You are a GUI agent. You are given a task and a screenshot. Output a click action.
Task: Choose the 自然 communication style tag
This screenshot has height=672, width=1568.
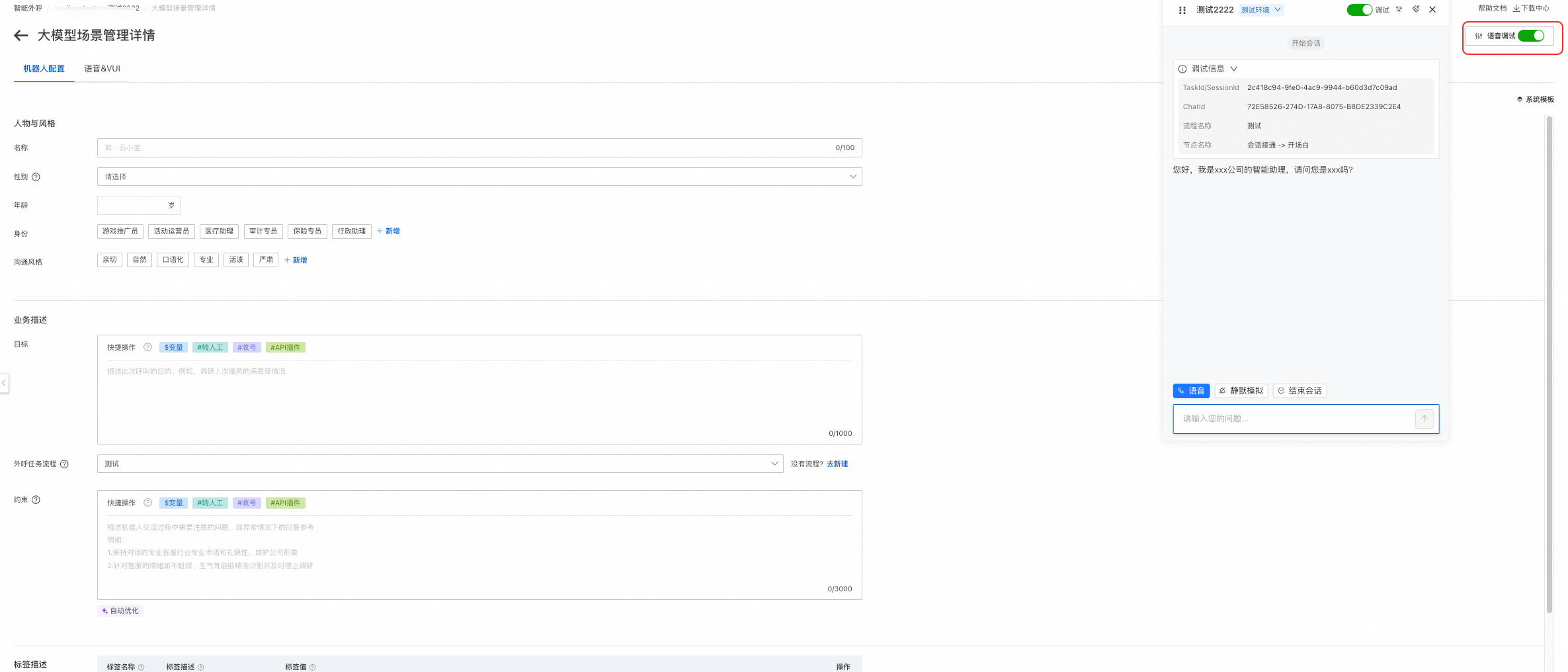[140, 260]
